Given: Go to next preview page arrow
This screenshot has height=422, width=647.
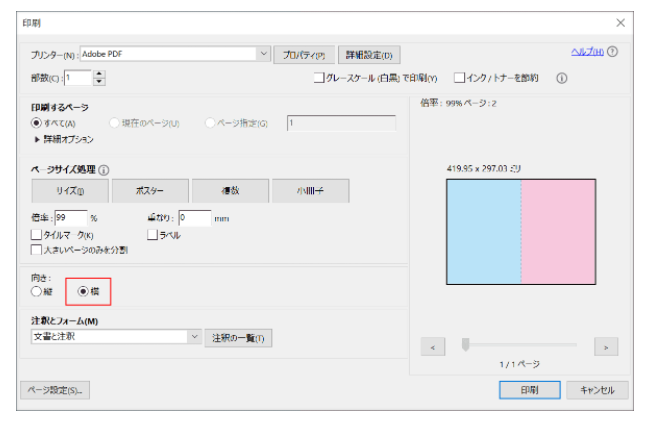Looking at the screenshot, I should 605,346.
